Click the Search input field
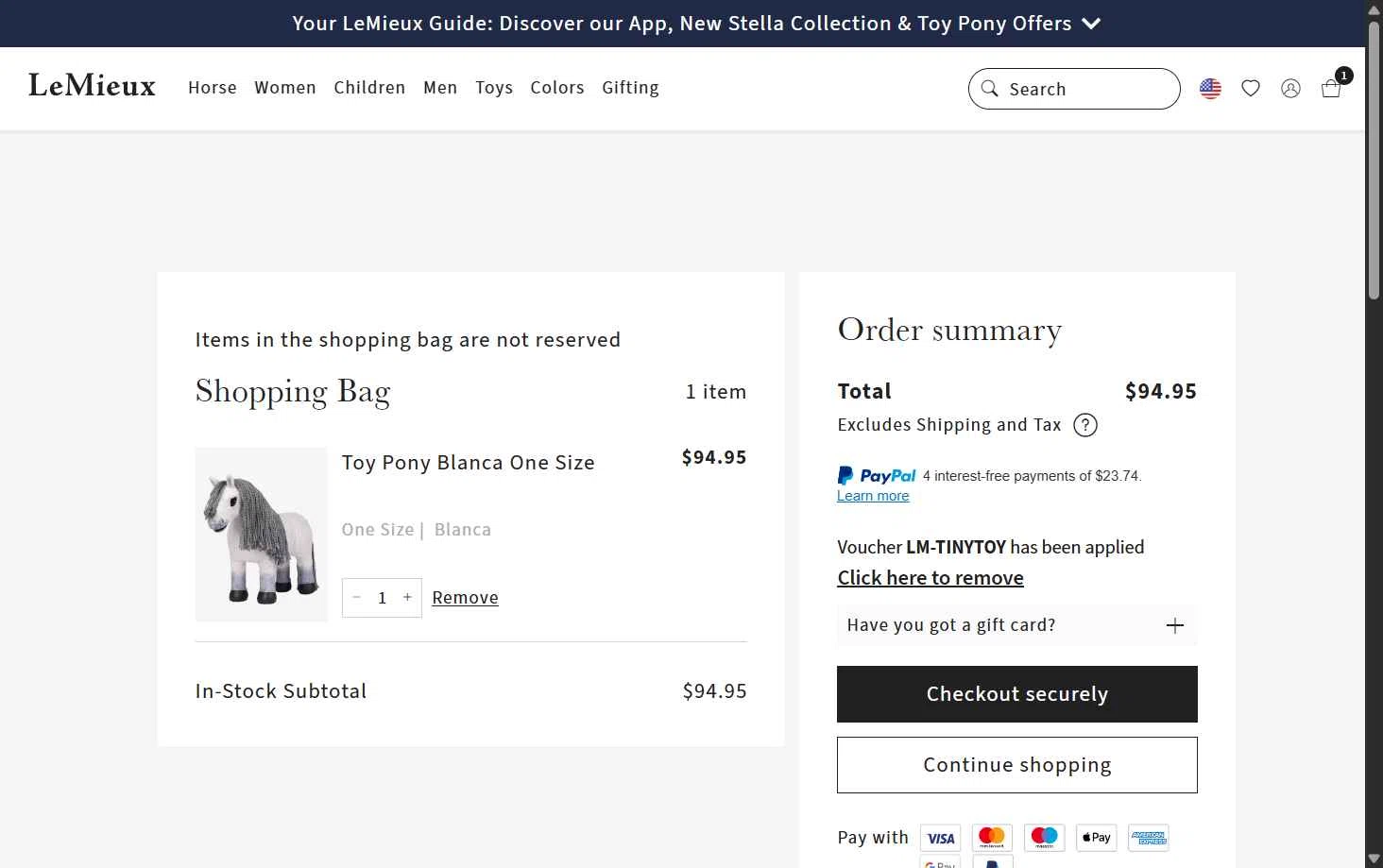 pyautogui.click(x=1074, y=89)
